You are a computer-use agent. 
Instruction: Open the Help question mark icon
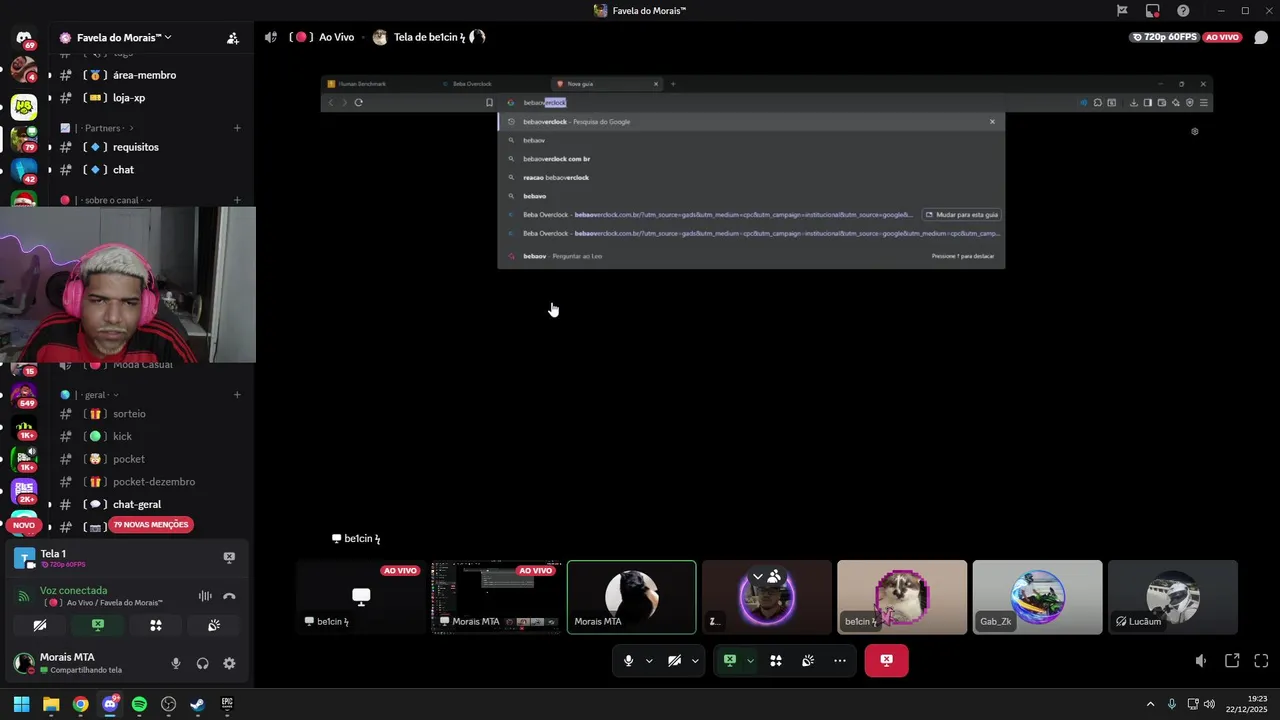pyautogui.click(x=1183, y=11)
